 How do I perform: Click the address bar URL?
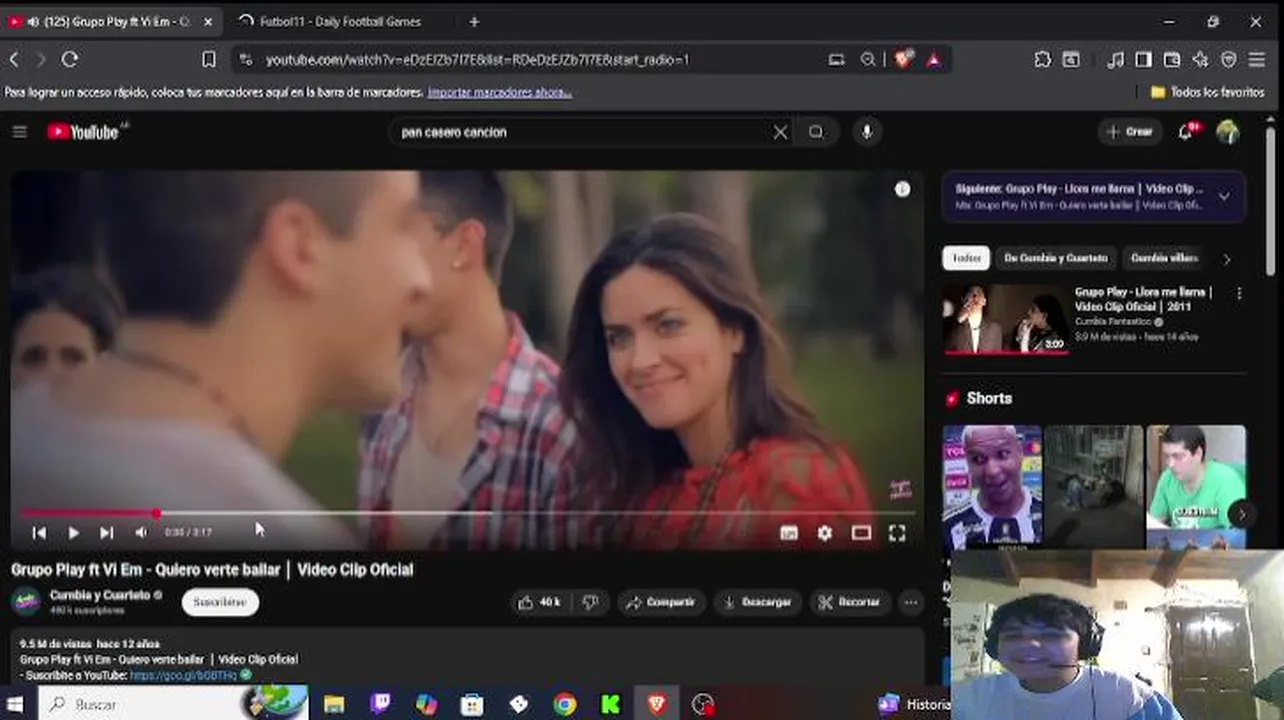pos(477,60)
